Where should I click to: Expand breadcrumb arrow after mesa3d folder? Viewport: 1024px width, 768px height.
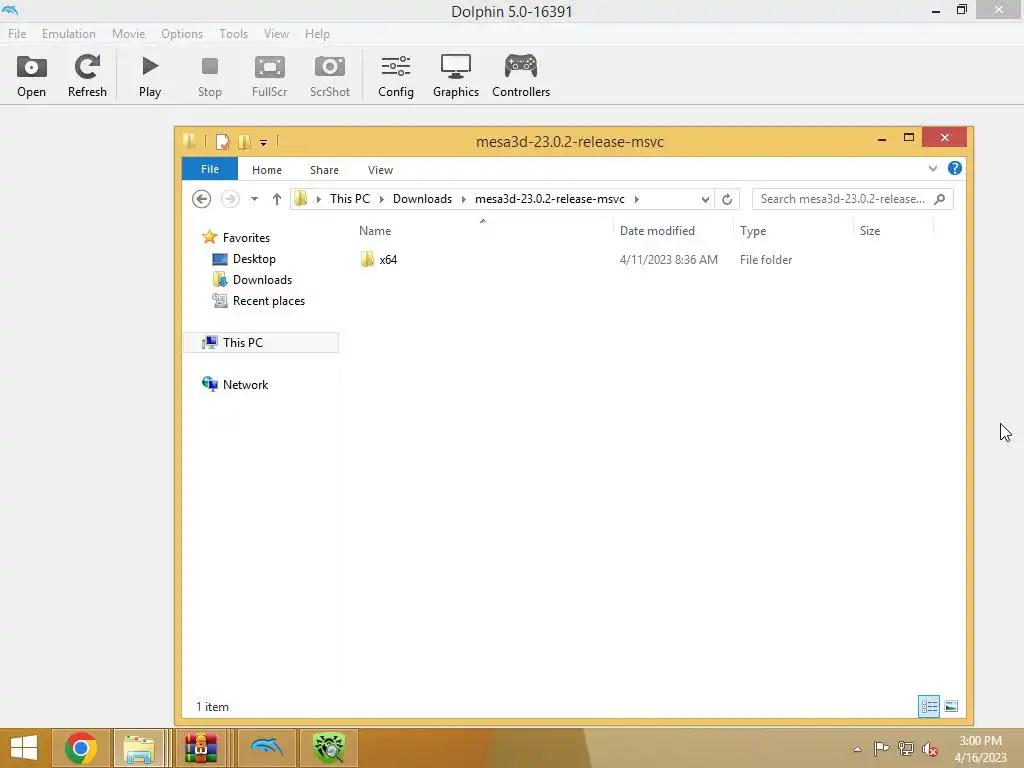click(x=636, y=199)
